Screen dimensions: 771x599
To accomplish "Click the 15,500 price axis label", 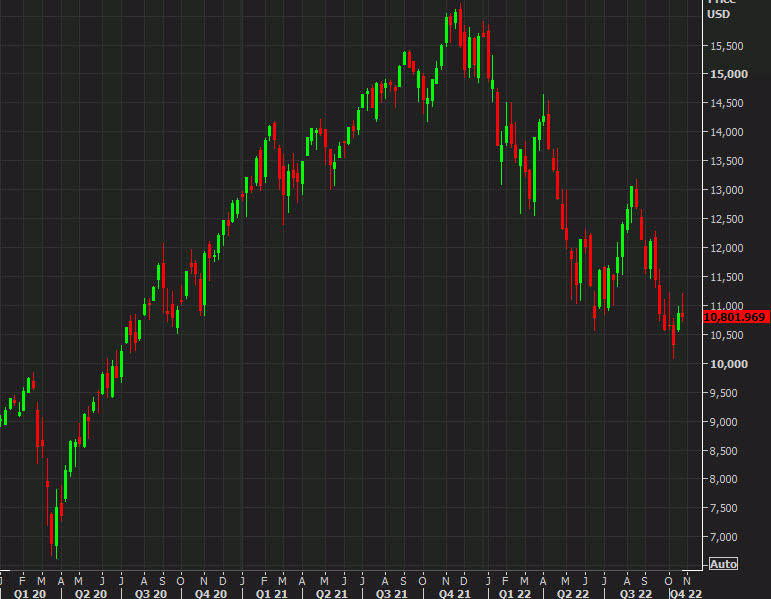I will 726,46.
